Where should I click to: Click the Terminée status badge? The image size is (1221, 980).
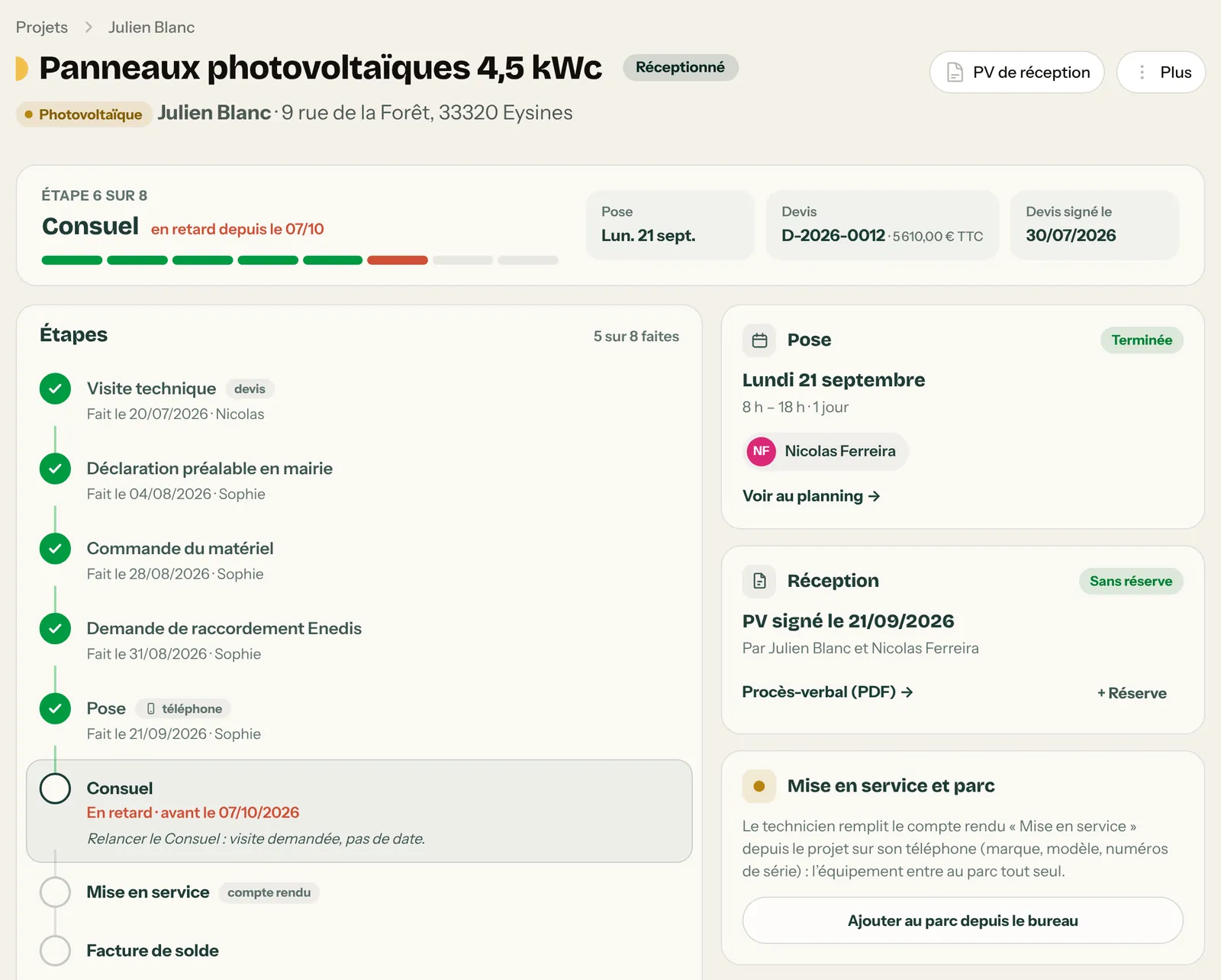click(x=1142, y=340)
